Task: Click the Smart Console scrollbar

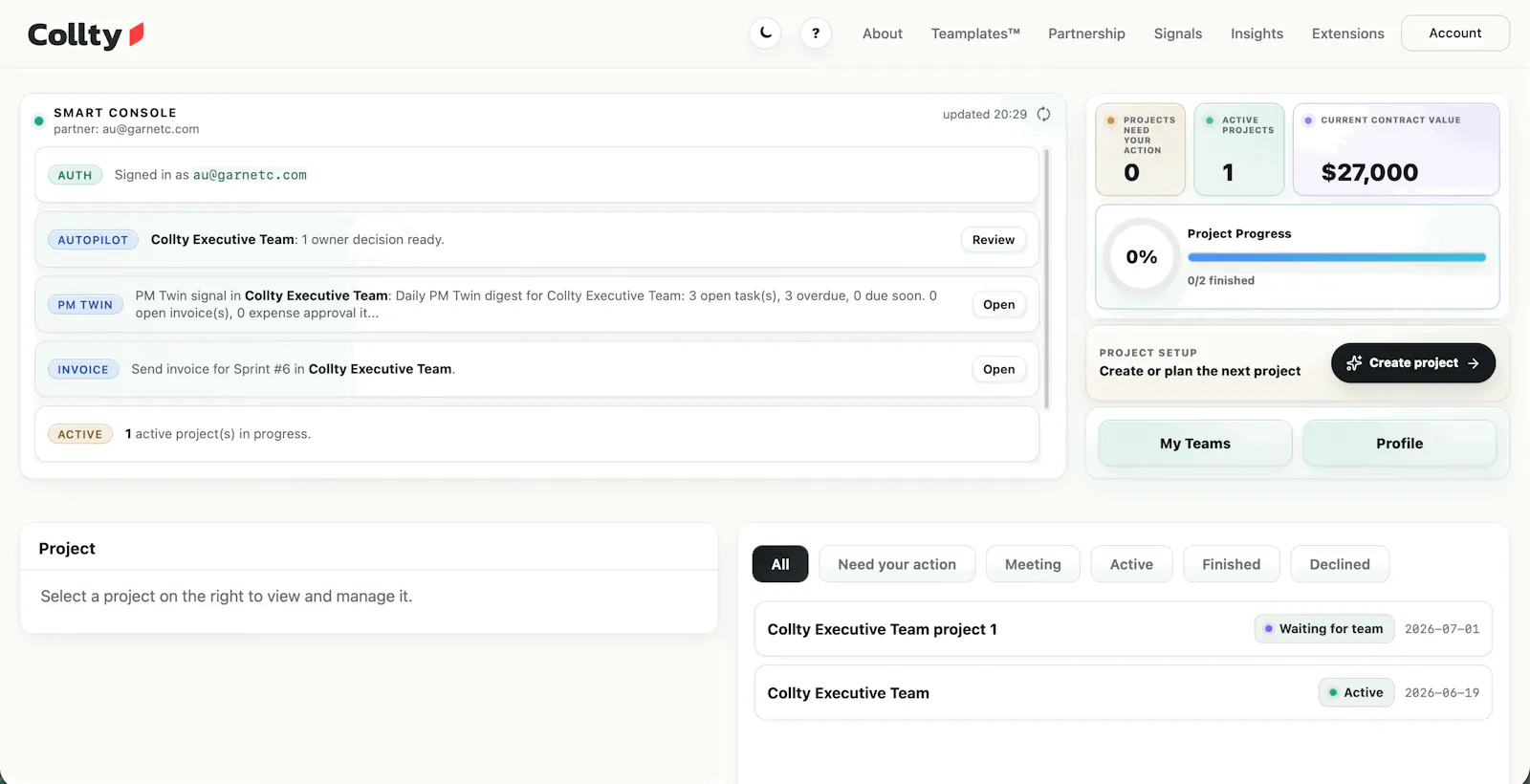Action: click(1046, 278)
